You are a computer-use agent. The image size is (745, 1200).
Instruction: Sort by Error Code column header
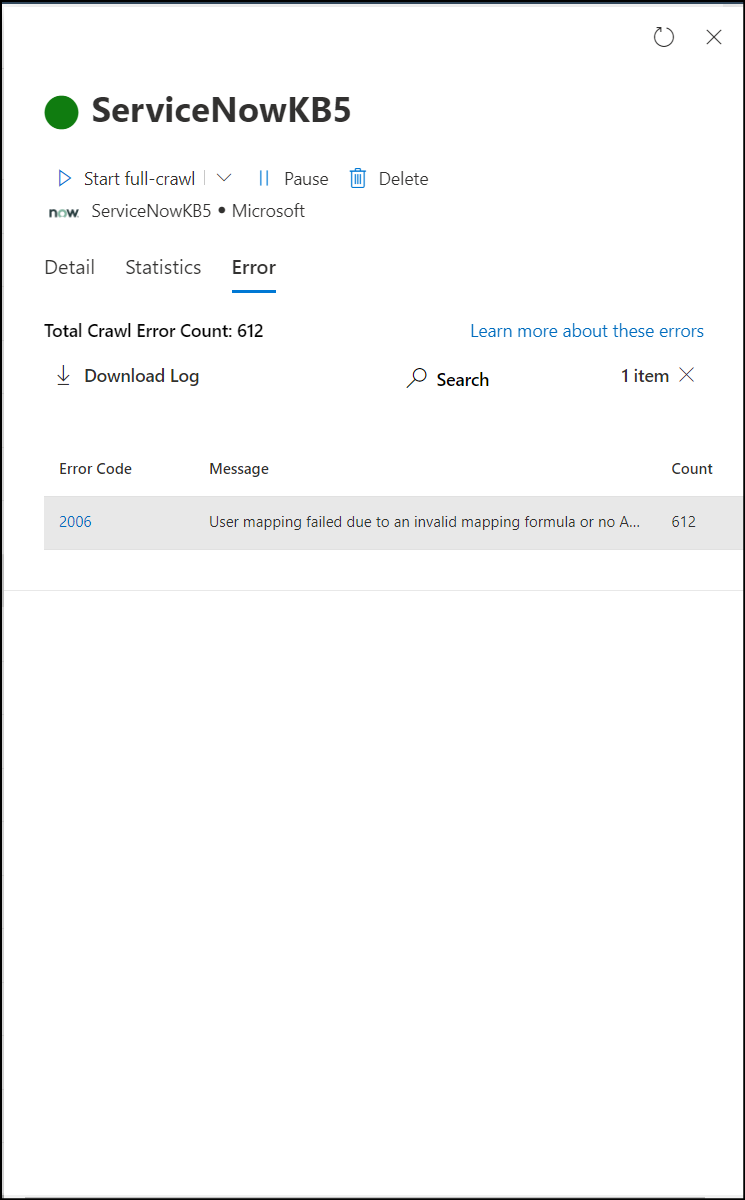[x=95, y=469]
